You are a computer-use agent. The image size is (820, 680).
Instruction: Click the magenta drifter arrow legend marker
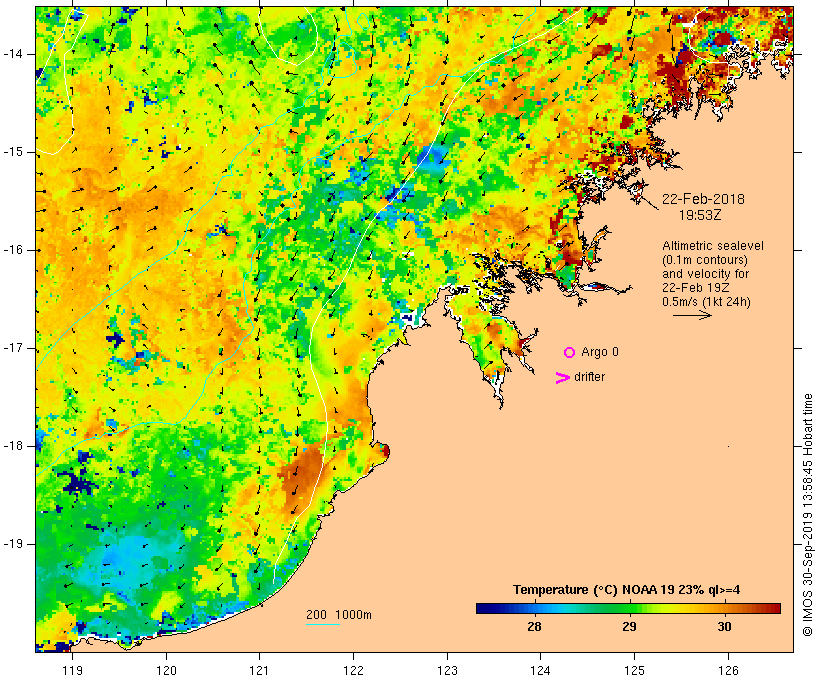coord(563,378)
